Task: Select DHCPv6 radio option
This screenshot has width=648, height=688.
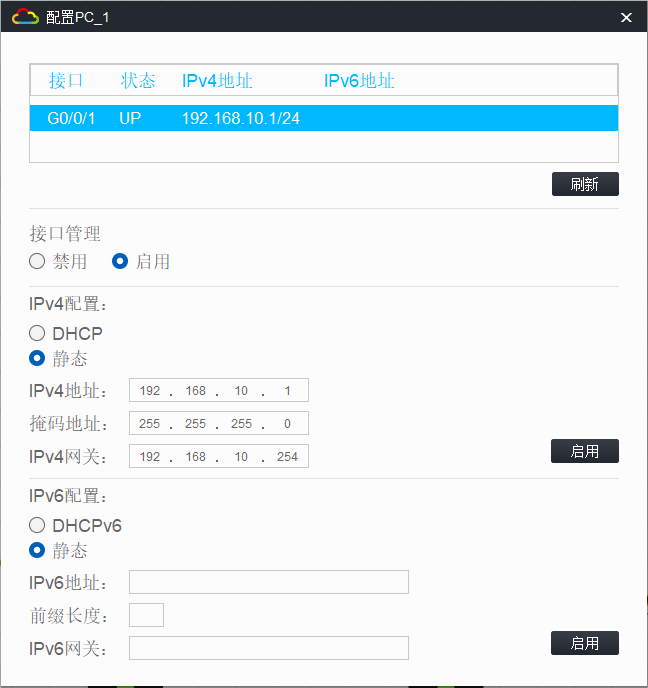Action: tap(38, 525)
